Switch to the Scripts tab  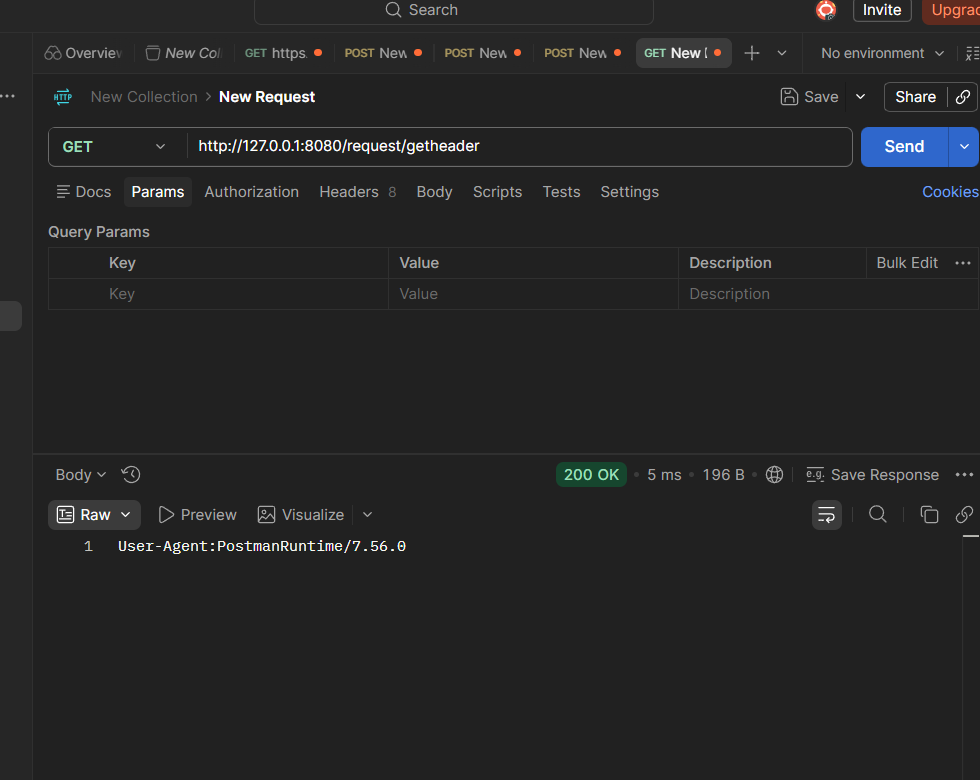pyautogui.click(x=498, y=192)
